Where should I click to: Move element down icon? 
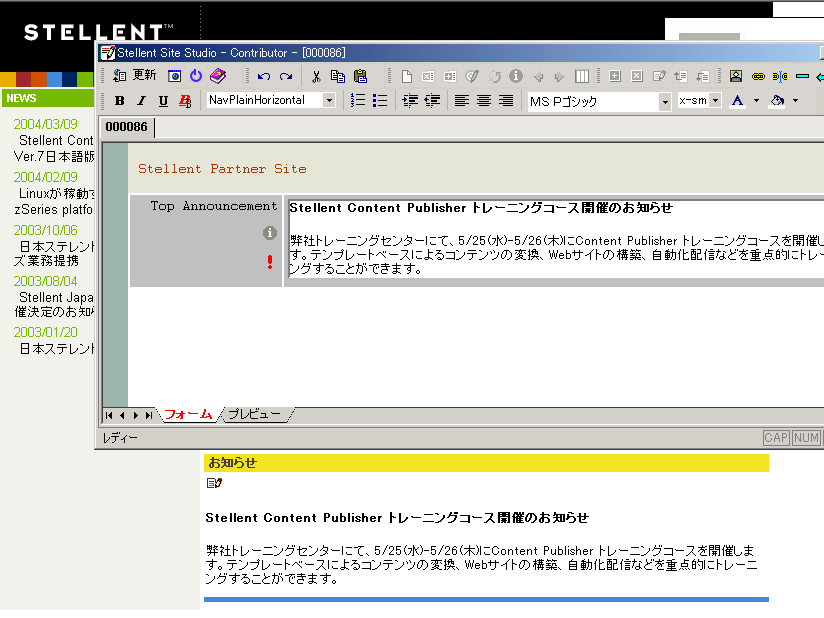point(703,76)
